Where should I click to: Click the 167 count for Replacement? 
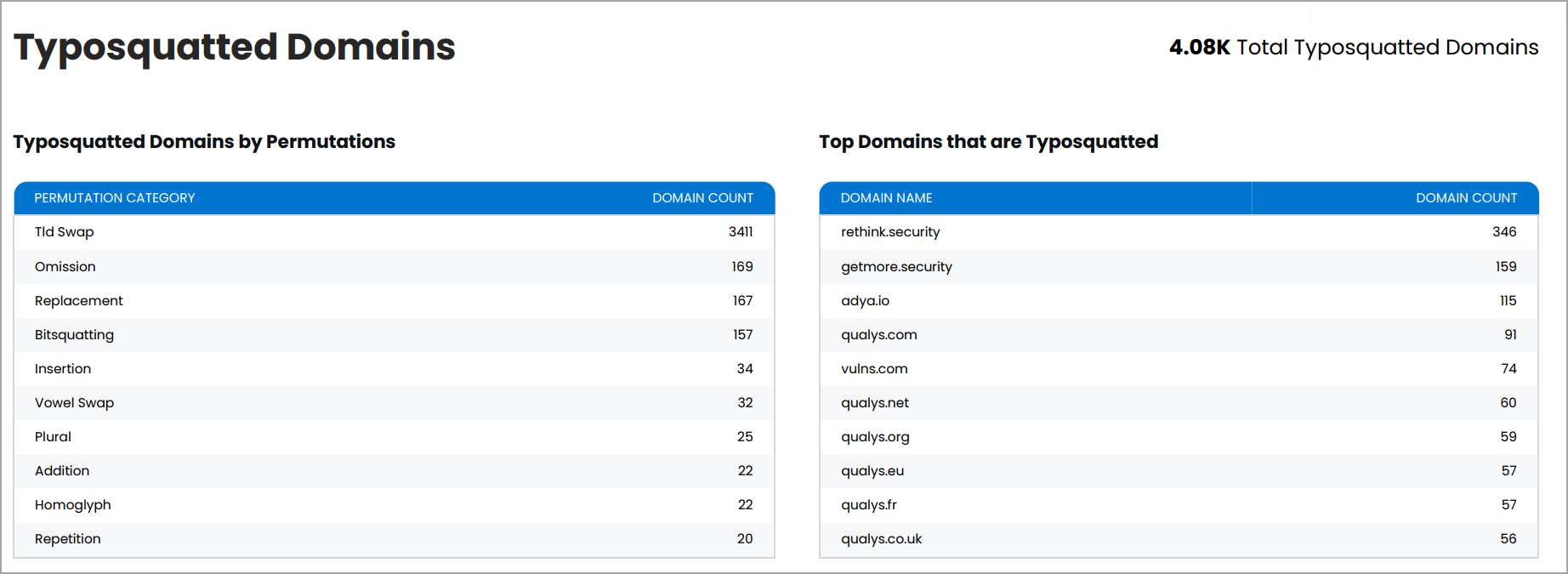[x=743, y=301]
